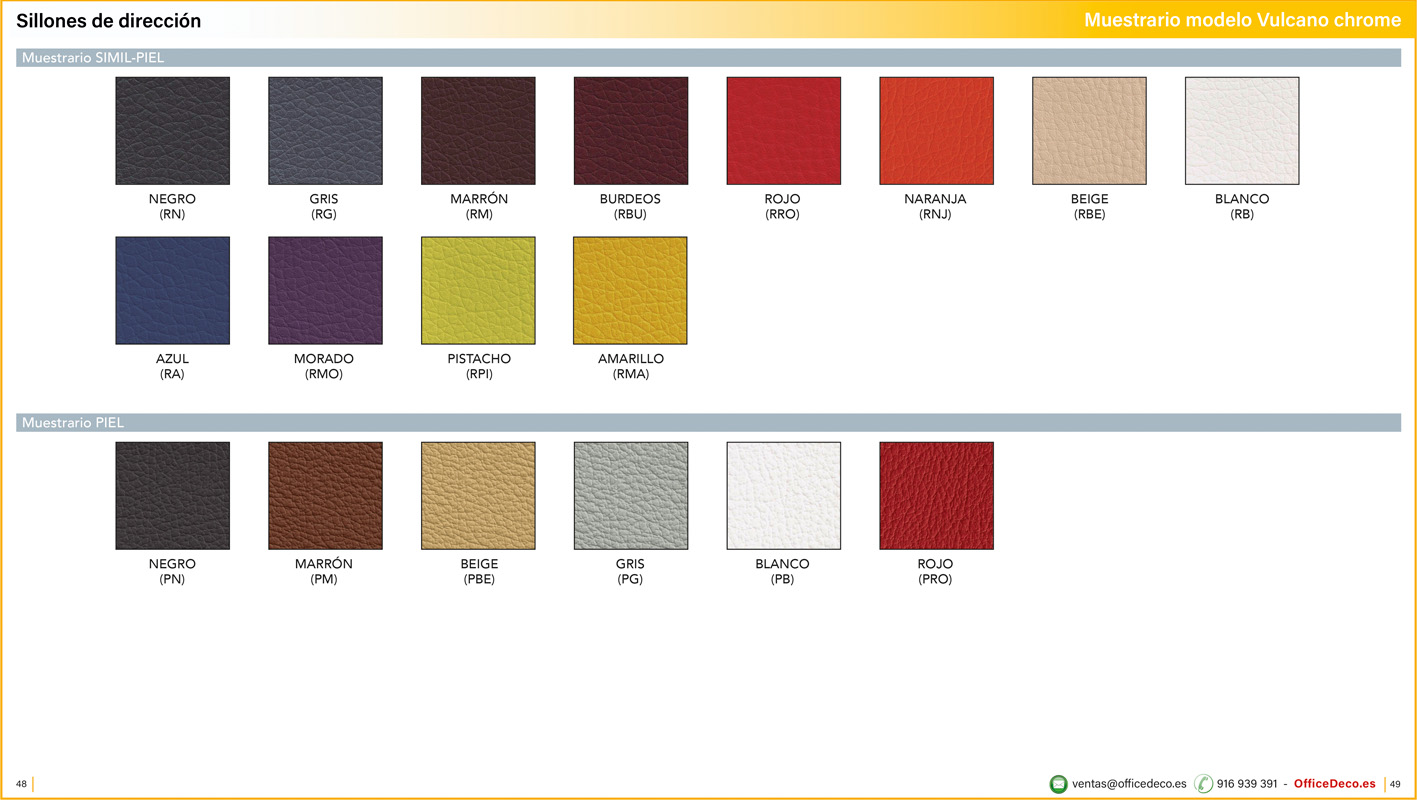Select the GRIS (RG) simil-piel swatch
1417x800 pixels.
325,131
